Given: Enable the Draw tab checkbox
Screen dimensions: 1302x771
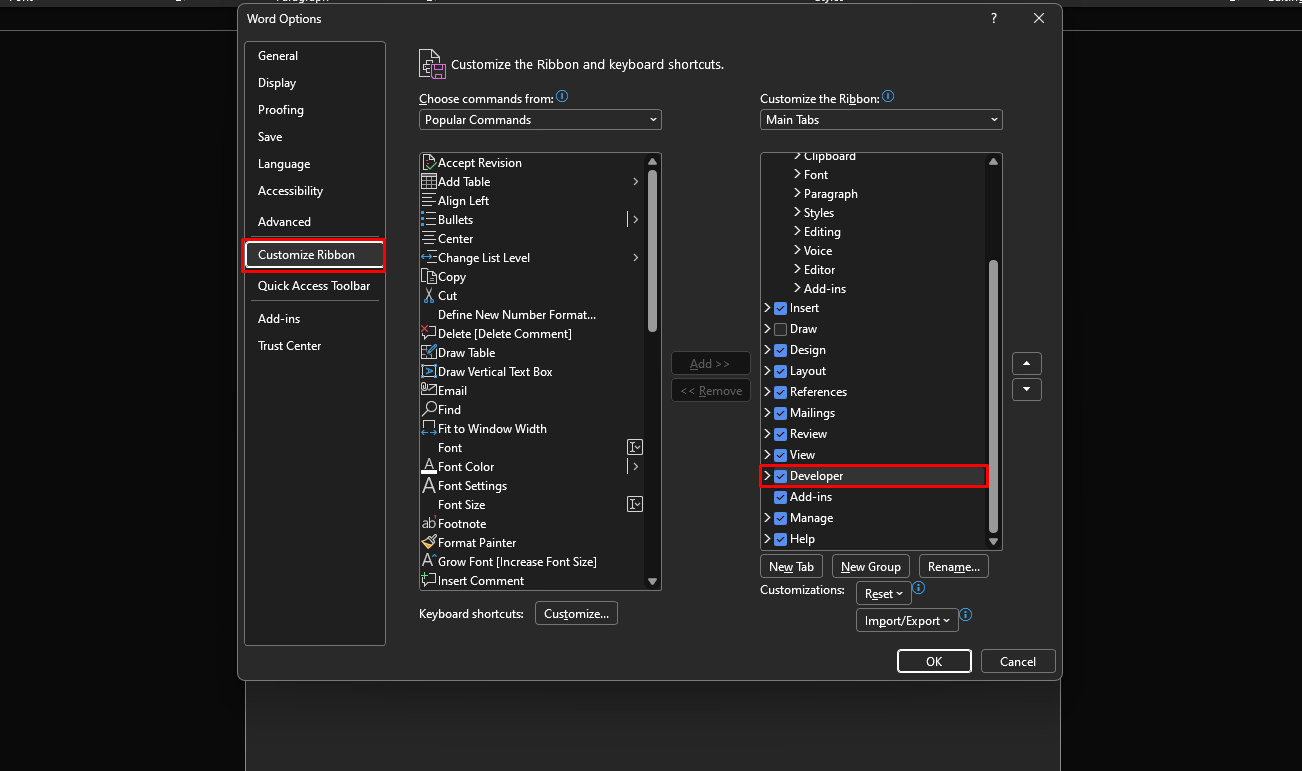Looking at the screenshot, I should pyautogui.click(x=781, y=329).
